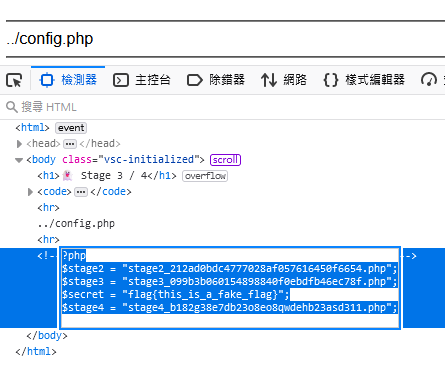Open the 樣式編輯器 style editor tab
This screenshot has height=369, width=445.
(364, 80)
